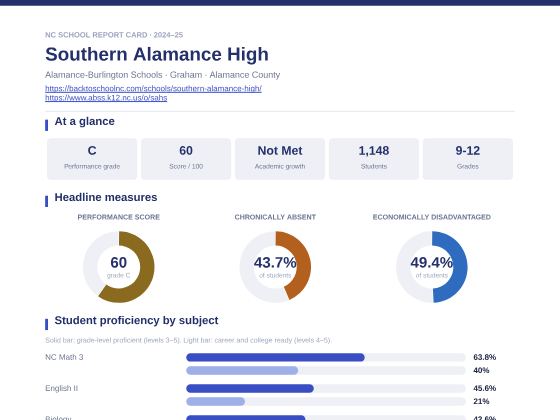The image size is (560, 420).
Task: Click the NC Math 3 subject label
Action: (x=64, y=357)
